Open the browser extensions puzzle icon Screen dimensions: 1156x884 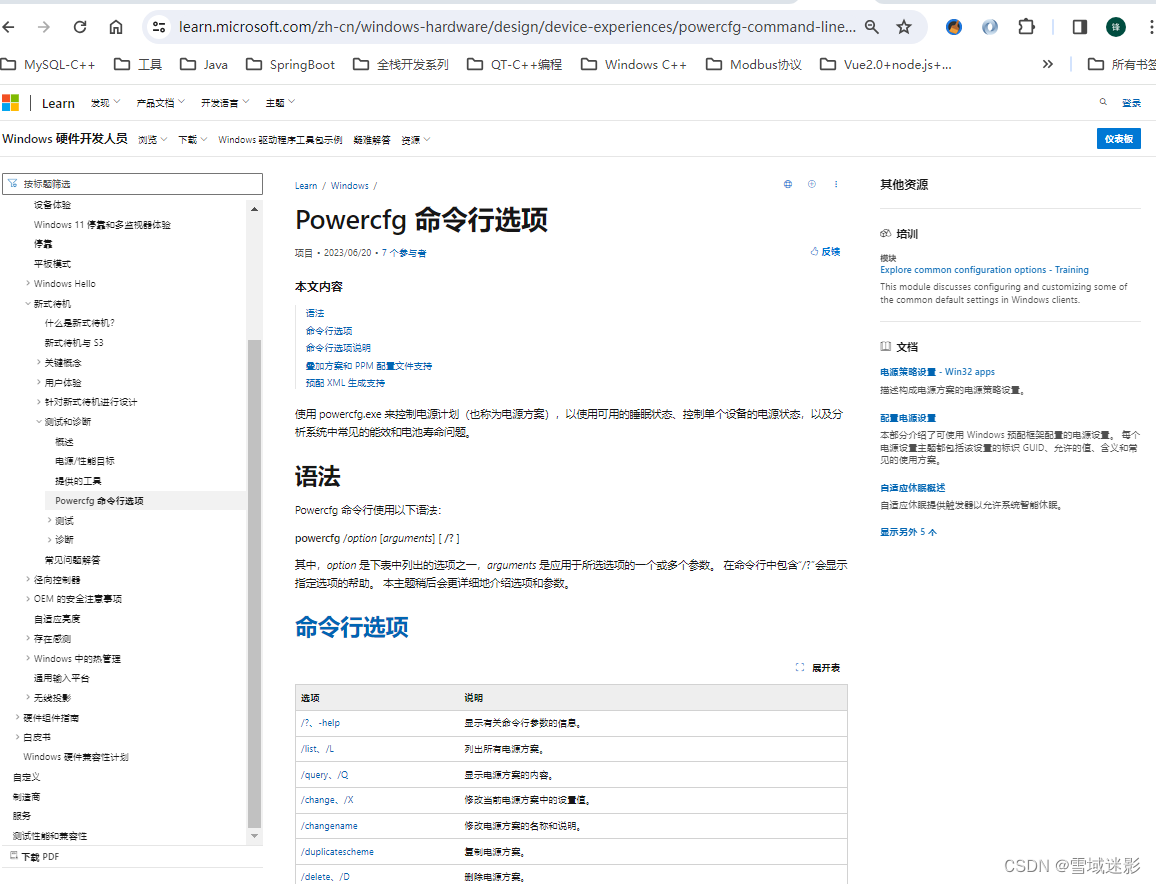1026,27
